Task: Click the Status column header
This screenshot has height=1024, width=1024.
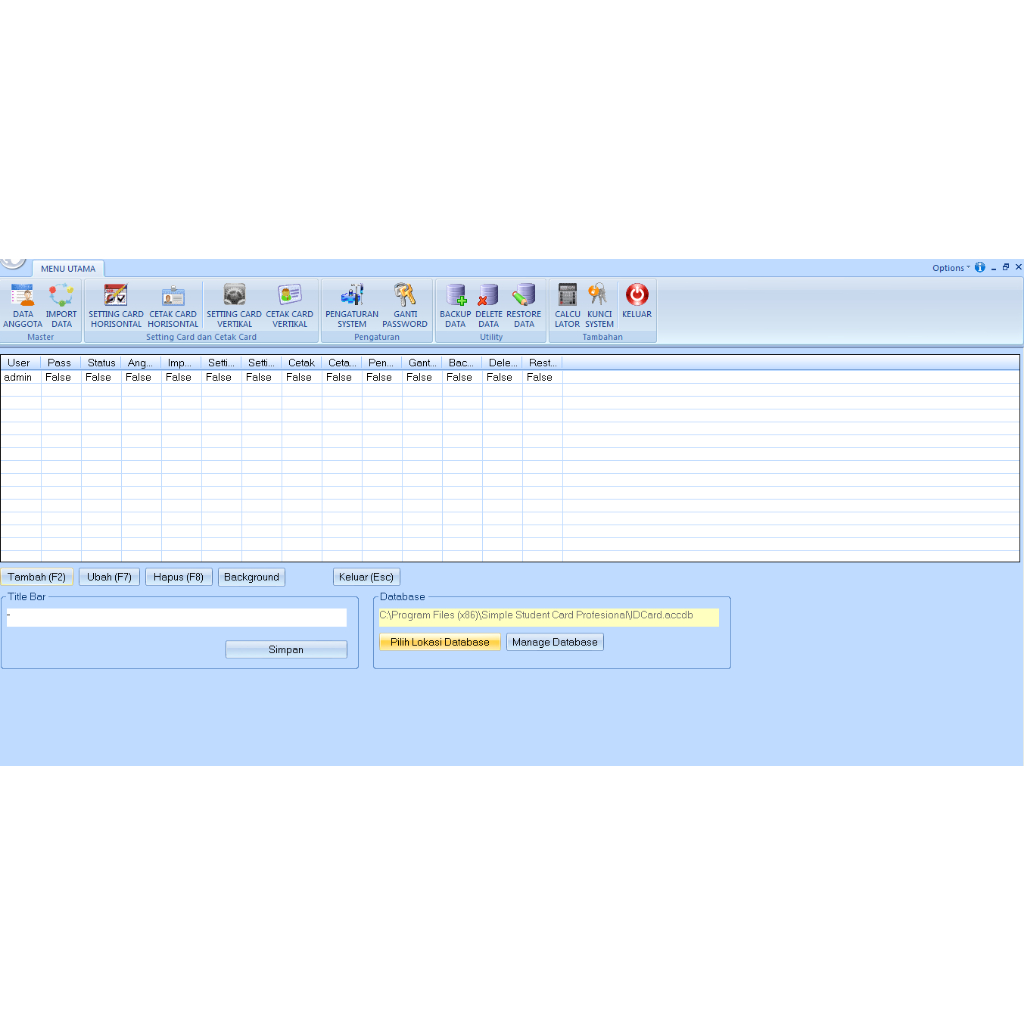Action: point(101,363)
